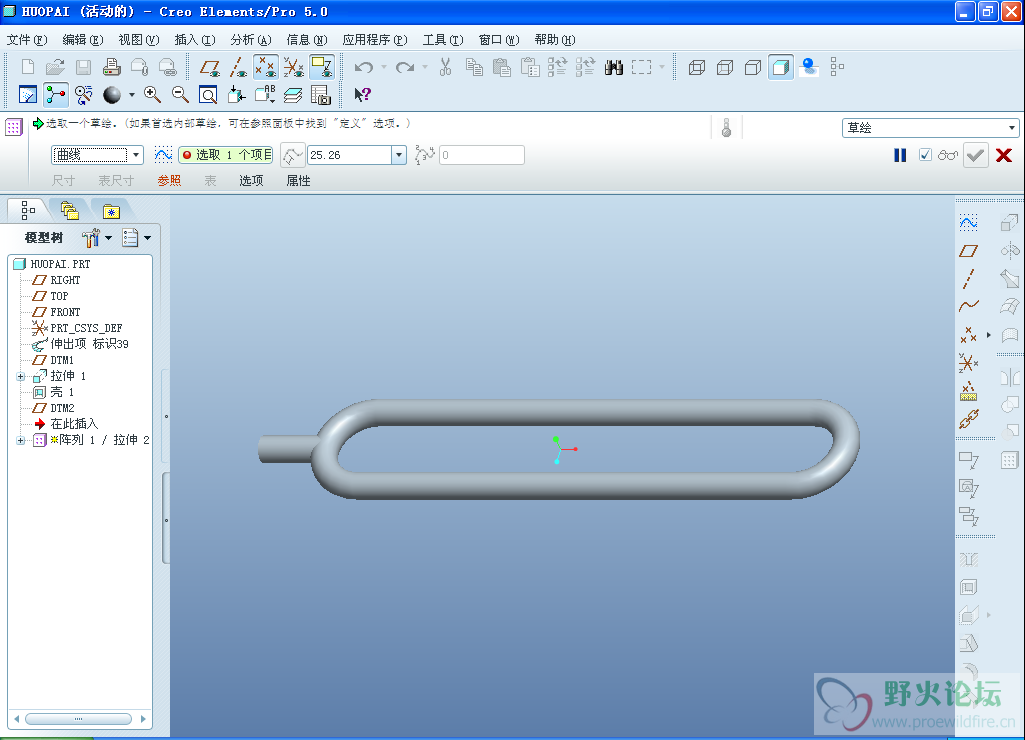This screenshot has width=1025, height=740.
Task: Open the 25.26 value dropdown arrow
Action: tap(399, 155)
